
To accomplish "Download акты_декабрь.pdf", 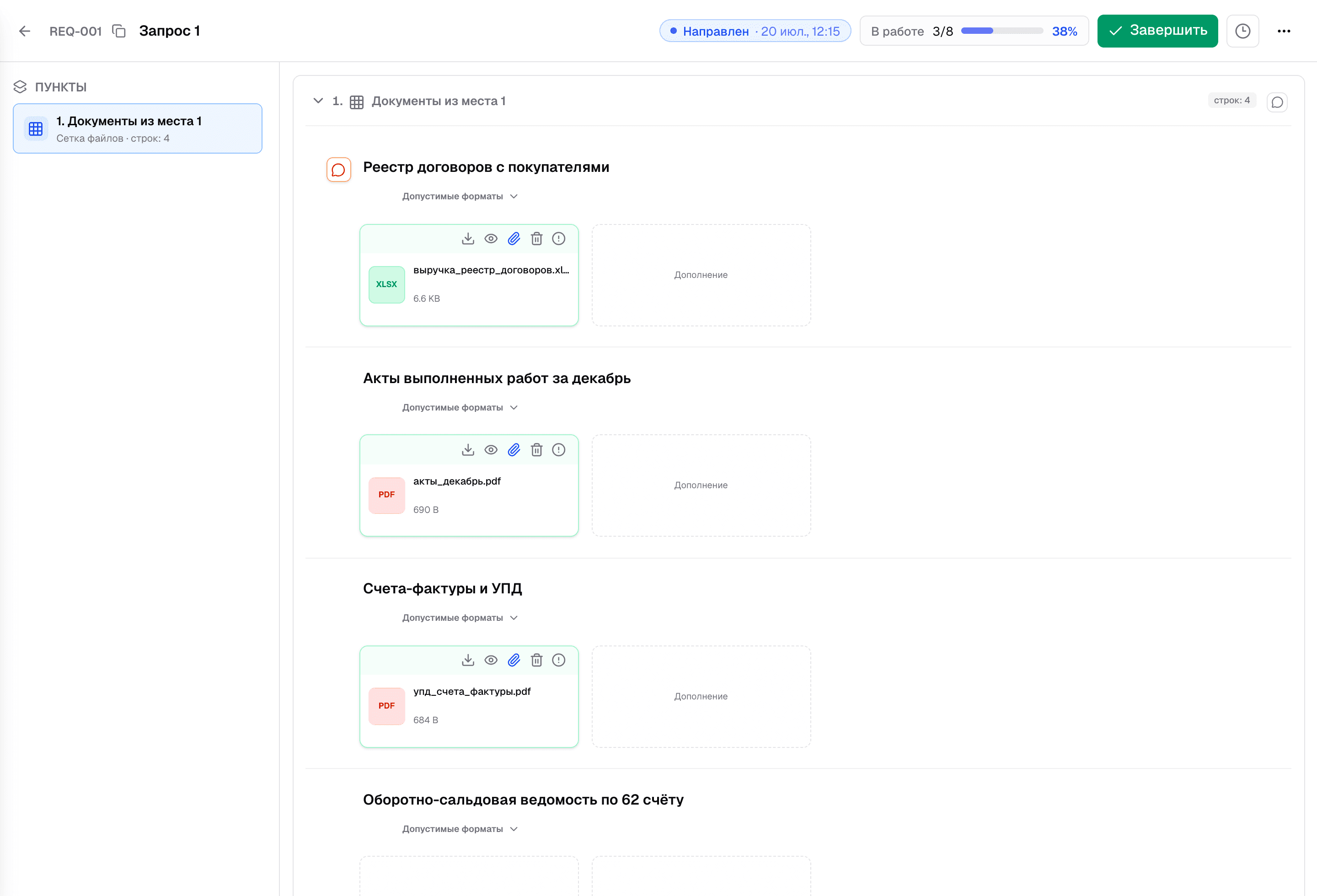I will (468, 450).
